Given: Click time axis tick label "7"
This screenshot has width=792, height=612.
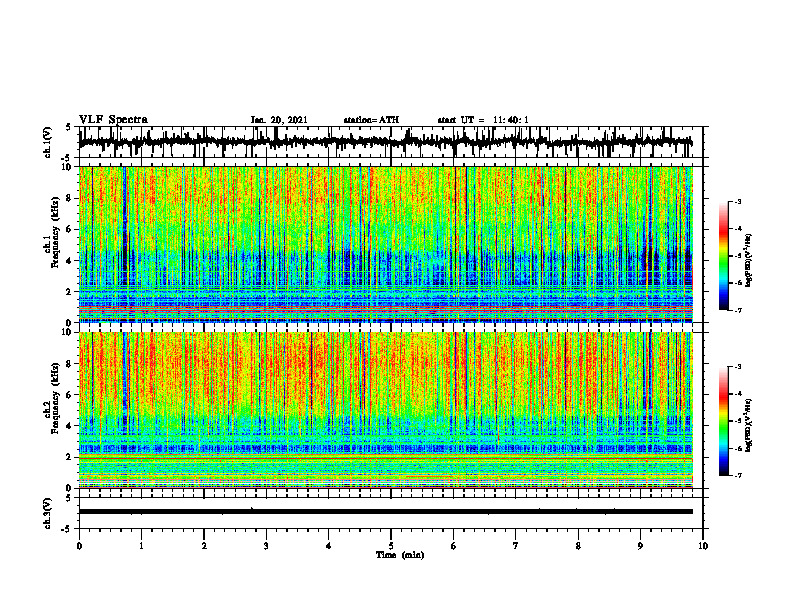Looking at the screenshot, I should pos(516,546).
